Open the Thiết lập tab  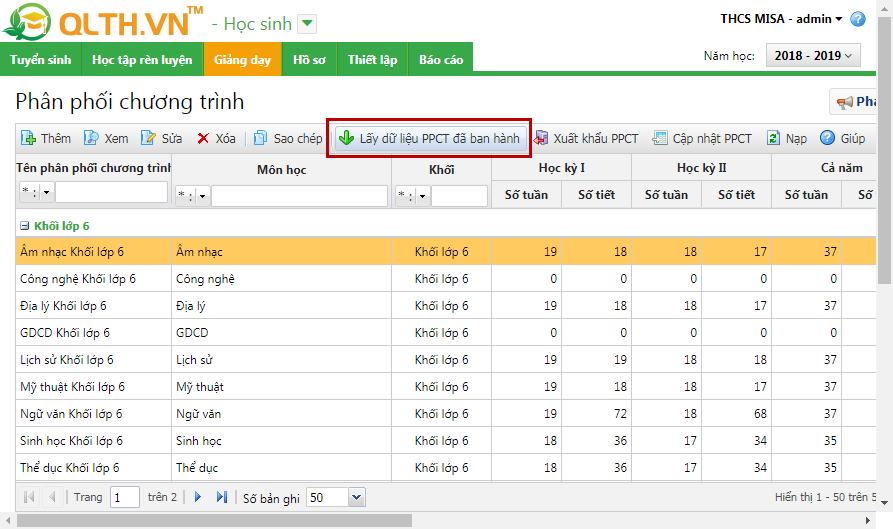[x=372, y=59]
